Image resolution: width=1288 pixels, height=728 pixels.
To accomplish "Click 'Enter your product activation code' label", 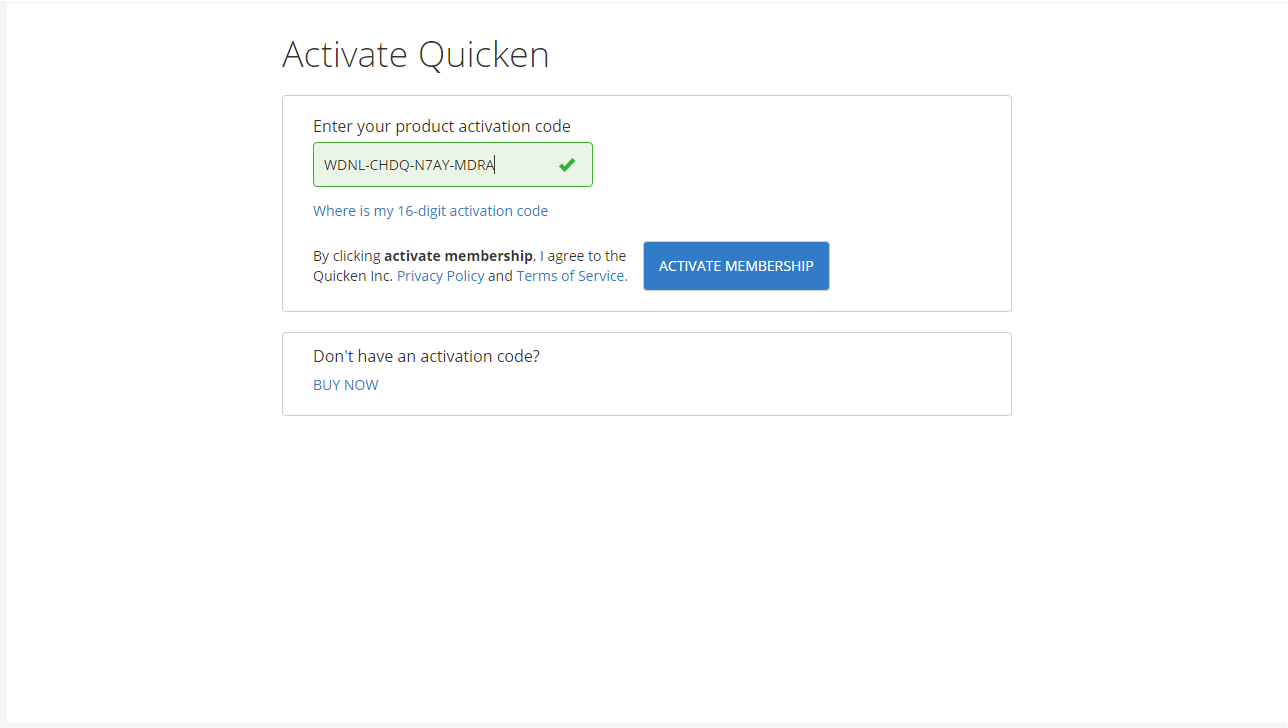I will point(442,126).
